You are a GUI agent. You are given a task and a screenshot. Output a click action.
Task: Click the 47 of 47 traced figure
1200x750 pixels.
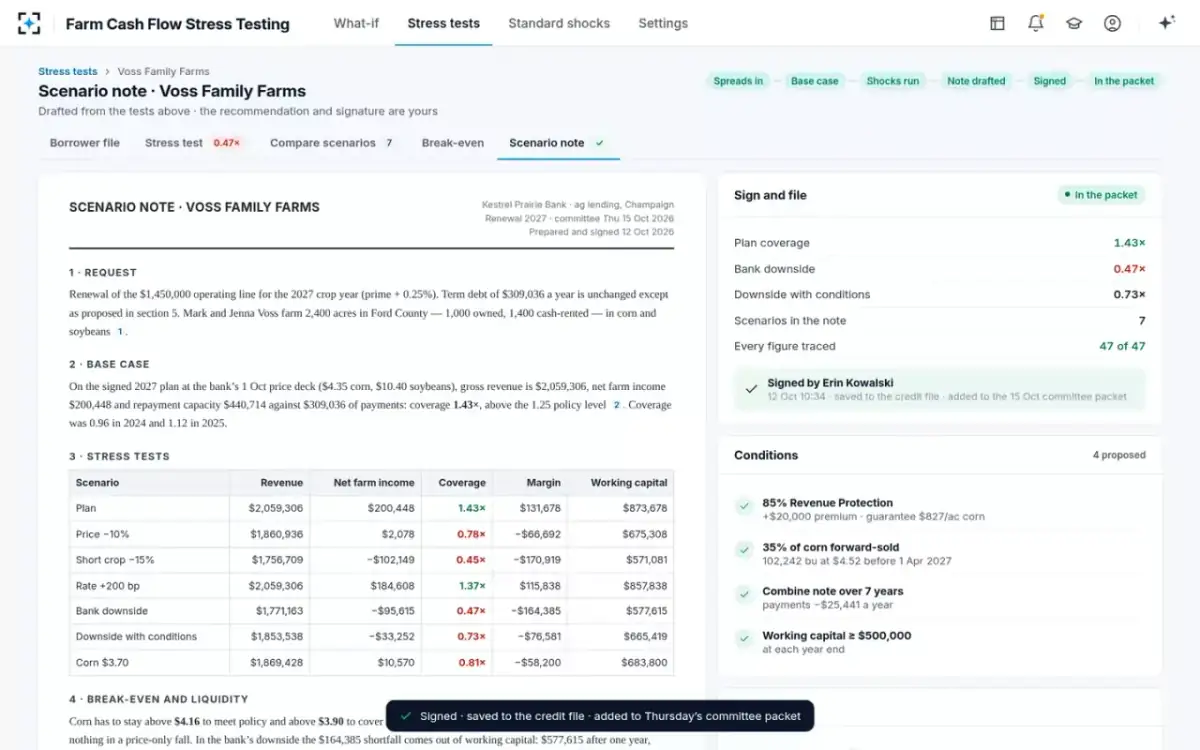pyautogui.click(x=1122, y=346)
